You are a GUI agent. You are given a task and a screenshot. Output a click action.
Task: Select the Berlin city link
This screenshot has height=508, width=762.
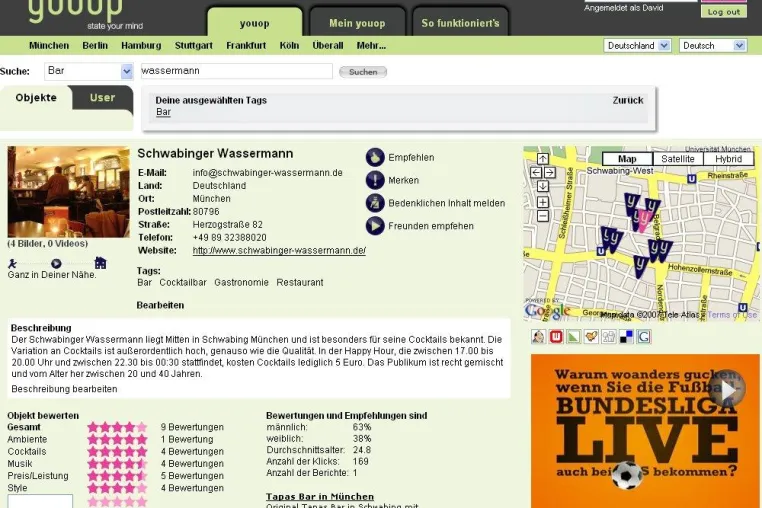95,46
